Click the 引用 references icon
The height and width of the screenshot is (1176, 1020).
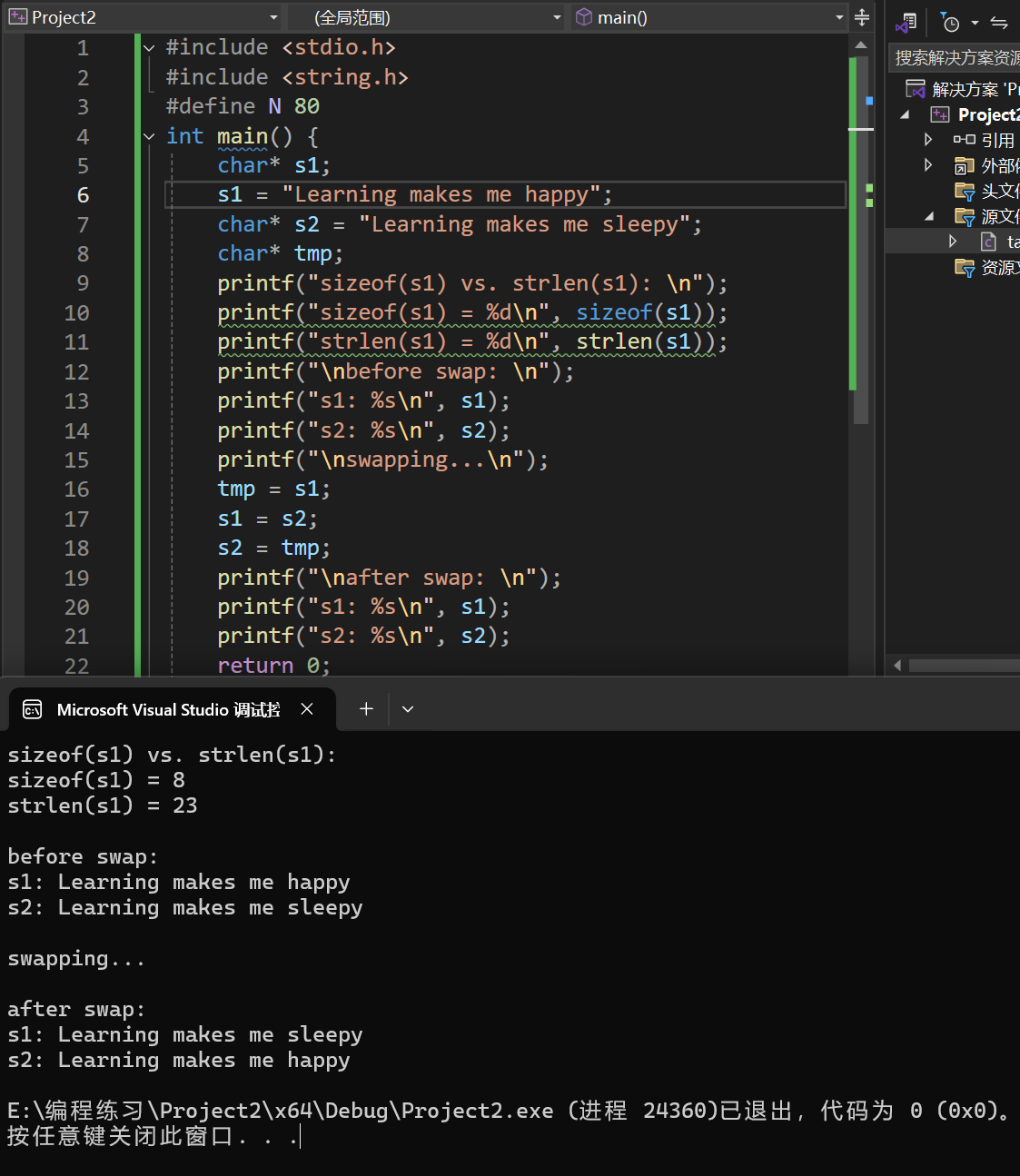coord(964,139)
